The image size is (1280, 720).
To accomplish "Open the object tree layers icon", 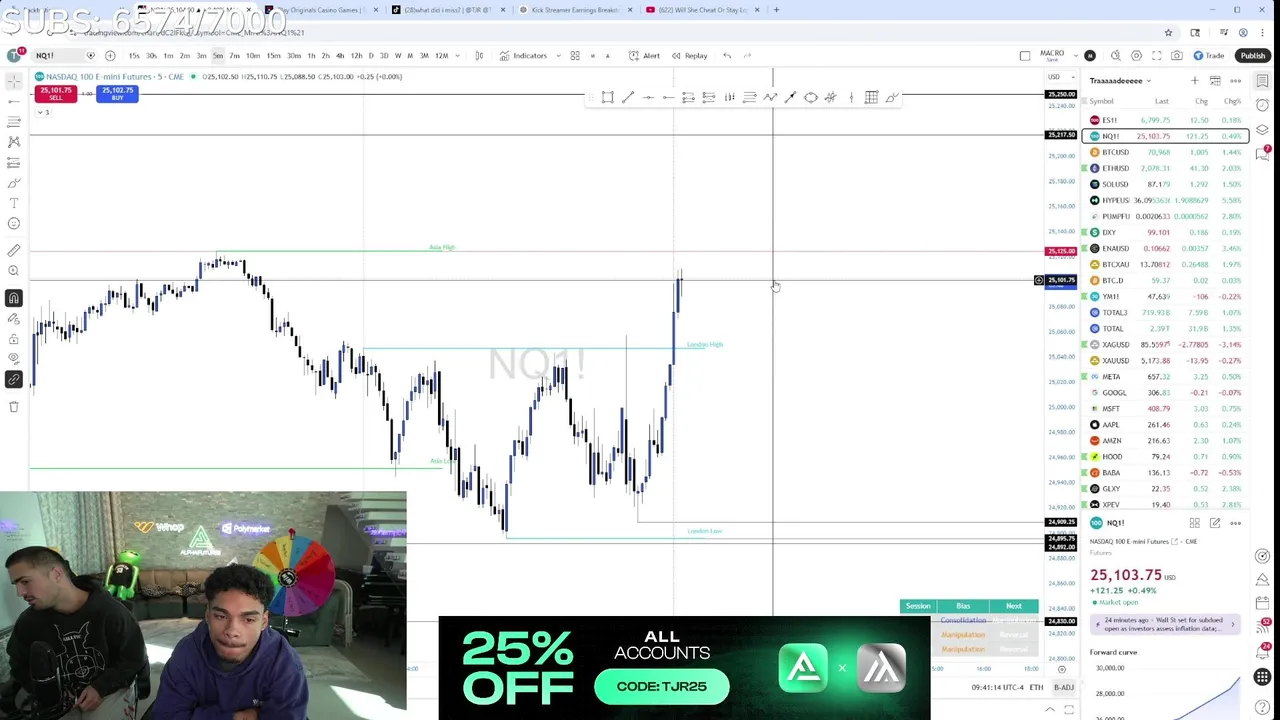I will coord(1264,130).
